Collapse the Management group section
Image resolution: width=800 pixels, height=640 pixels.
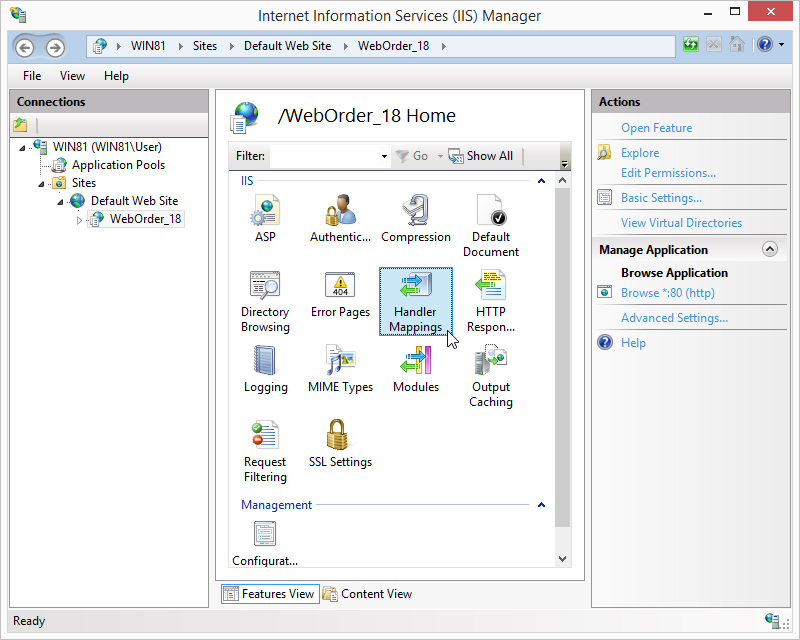(541, 505)
